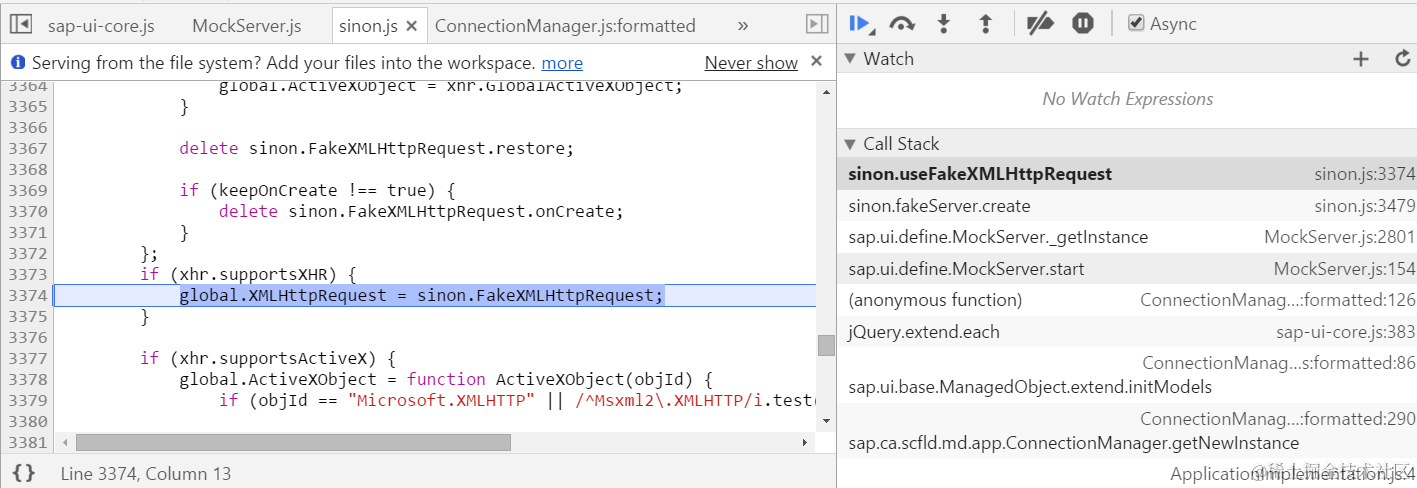Click the MockServer.js:154 location link

click(x=1345, y=269)
